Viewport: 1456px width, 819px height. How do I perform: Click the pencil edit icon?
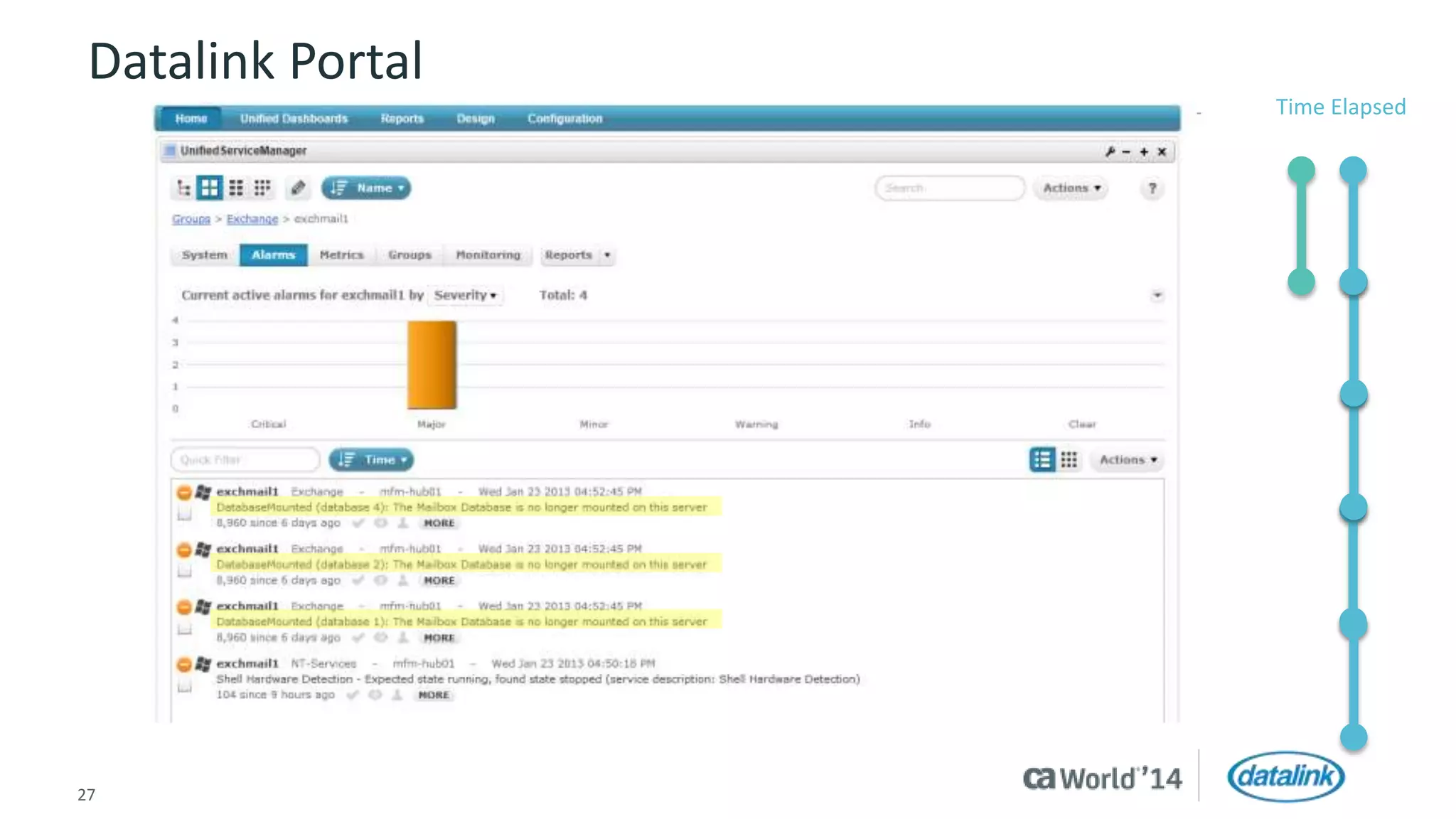pos(298,188)
